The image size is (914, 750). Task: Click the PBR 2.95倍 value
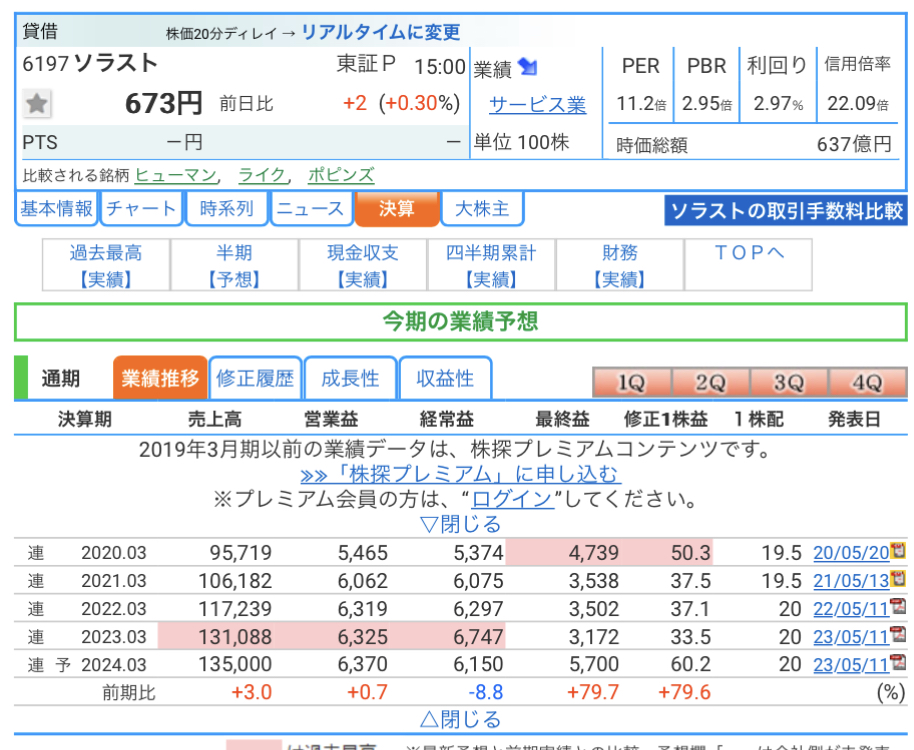click(706, 104)
